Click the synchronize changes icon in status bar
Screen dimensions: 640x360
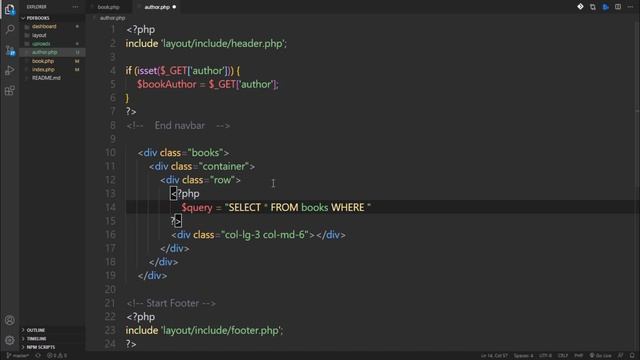tap(38, 356)
